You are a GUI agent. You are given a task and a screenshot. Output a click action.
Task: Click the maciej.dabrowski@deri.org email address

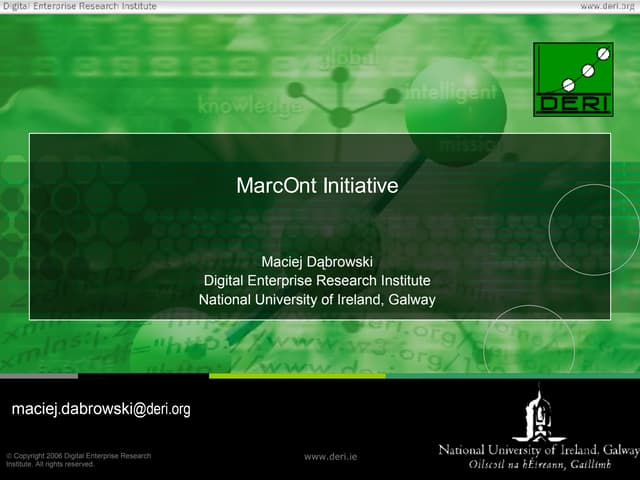pos(101,409)
